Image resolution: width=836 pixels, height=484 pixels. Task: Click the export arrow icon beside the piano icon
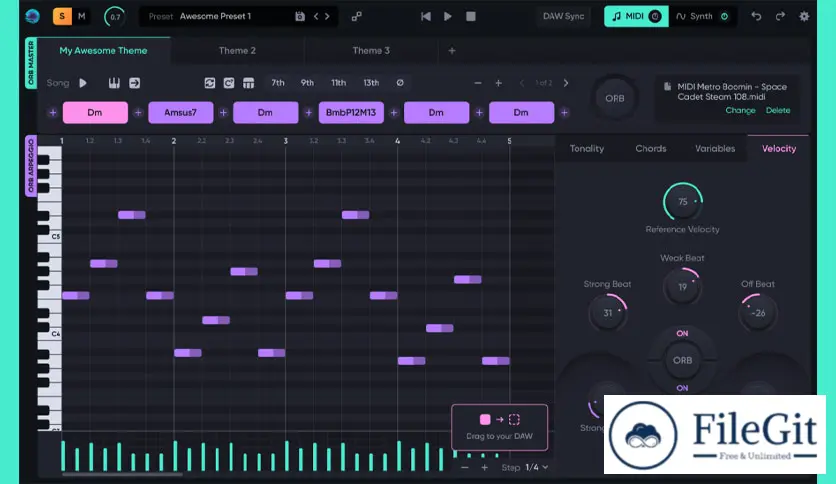(134, 83)
